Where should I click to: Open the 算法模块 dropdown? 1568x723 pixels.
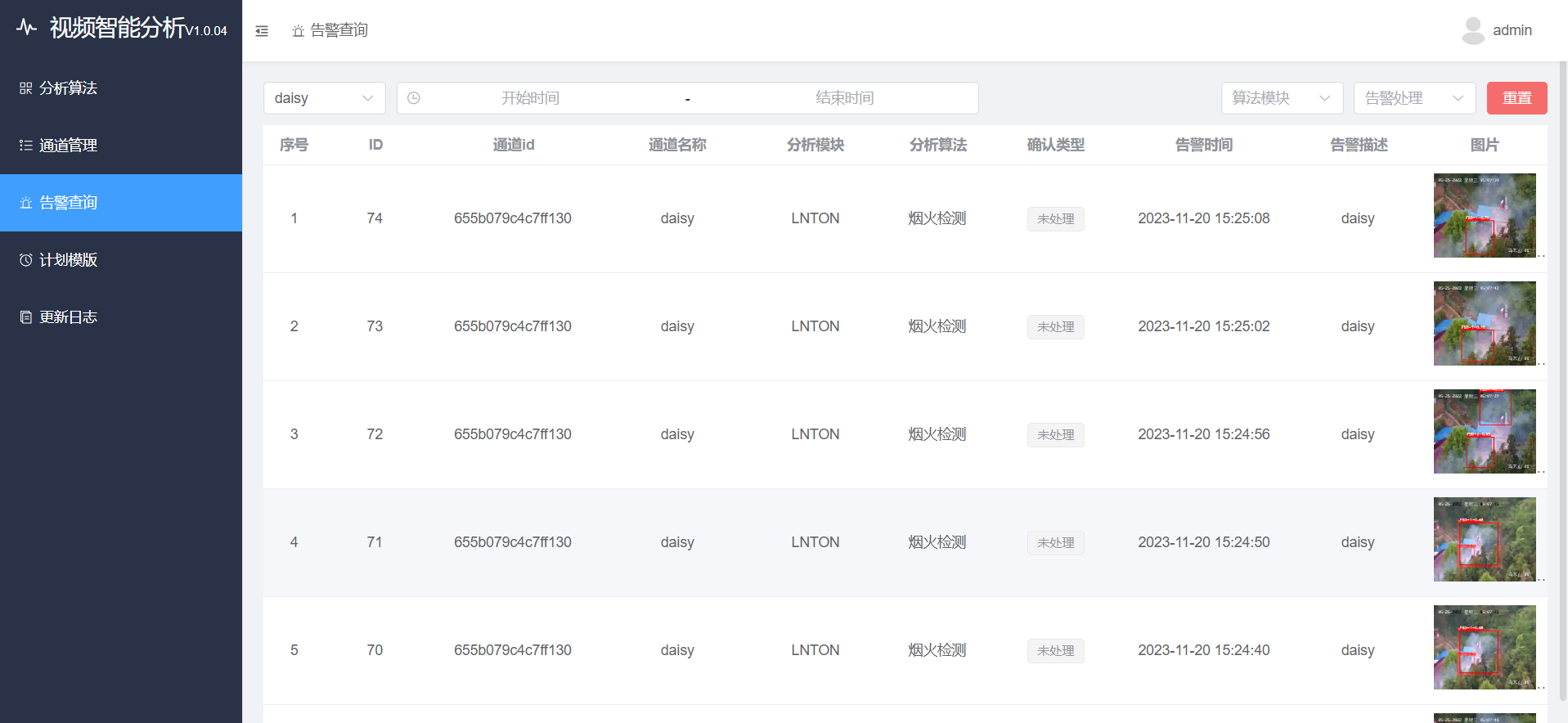click(1282, 98)
